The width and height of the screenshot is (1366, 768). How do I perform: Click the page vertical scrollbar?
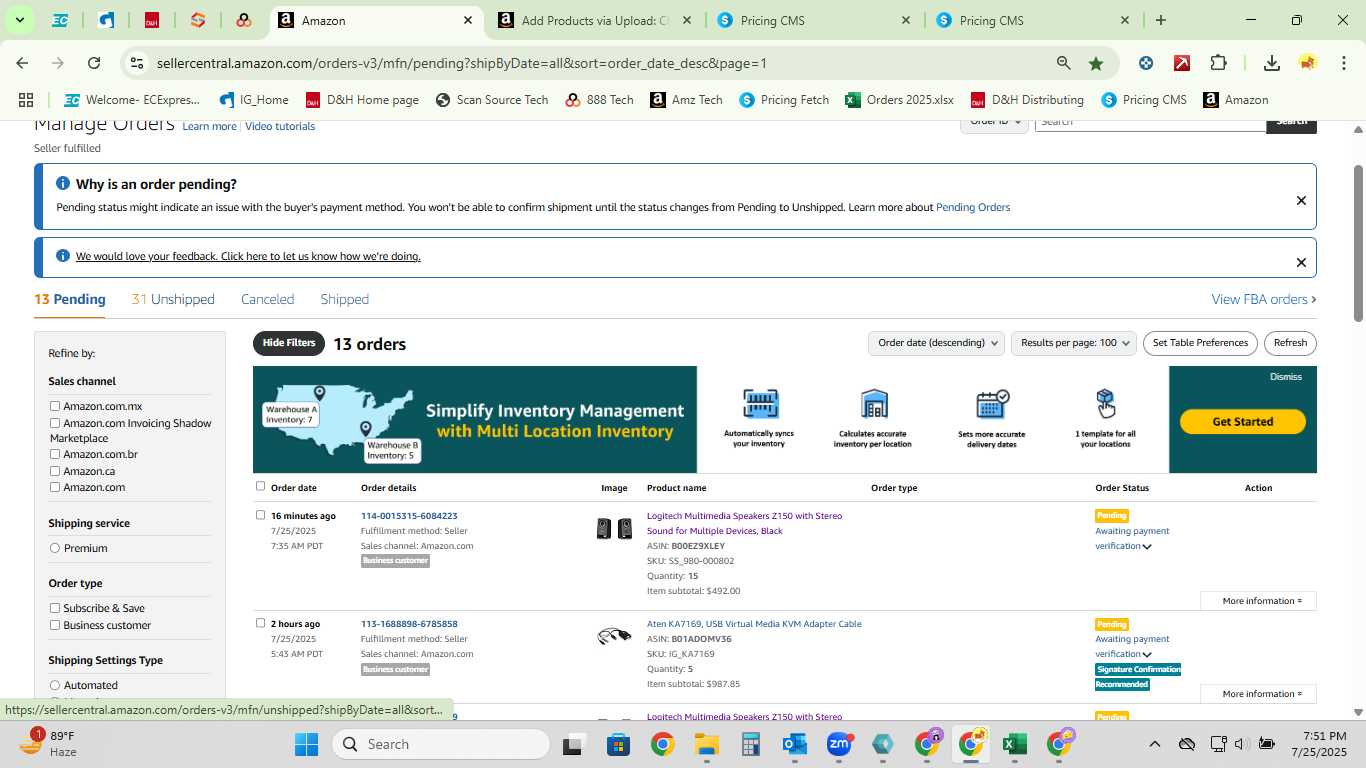click(x=1358, y=243)
